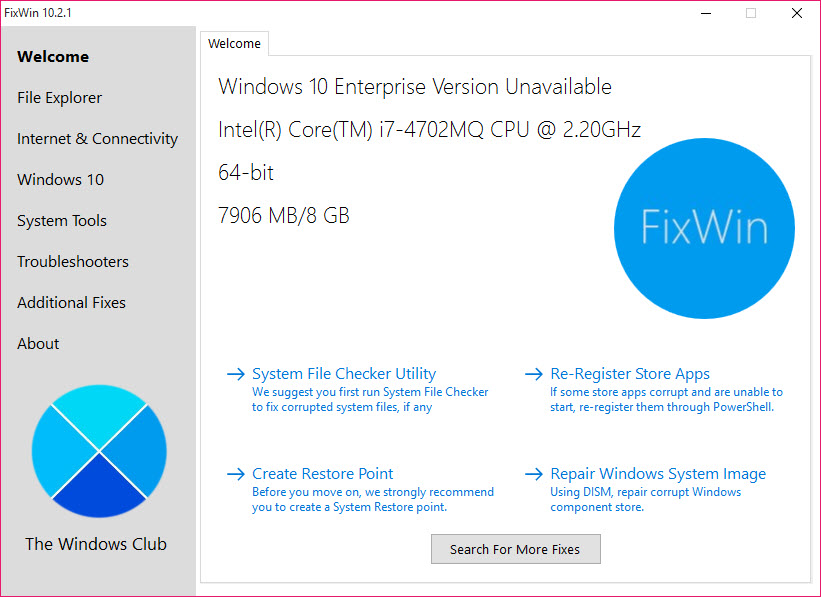Click the Re-Register Store Apps link
821x597 pixels.
(x=630, y=374)
